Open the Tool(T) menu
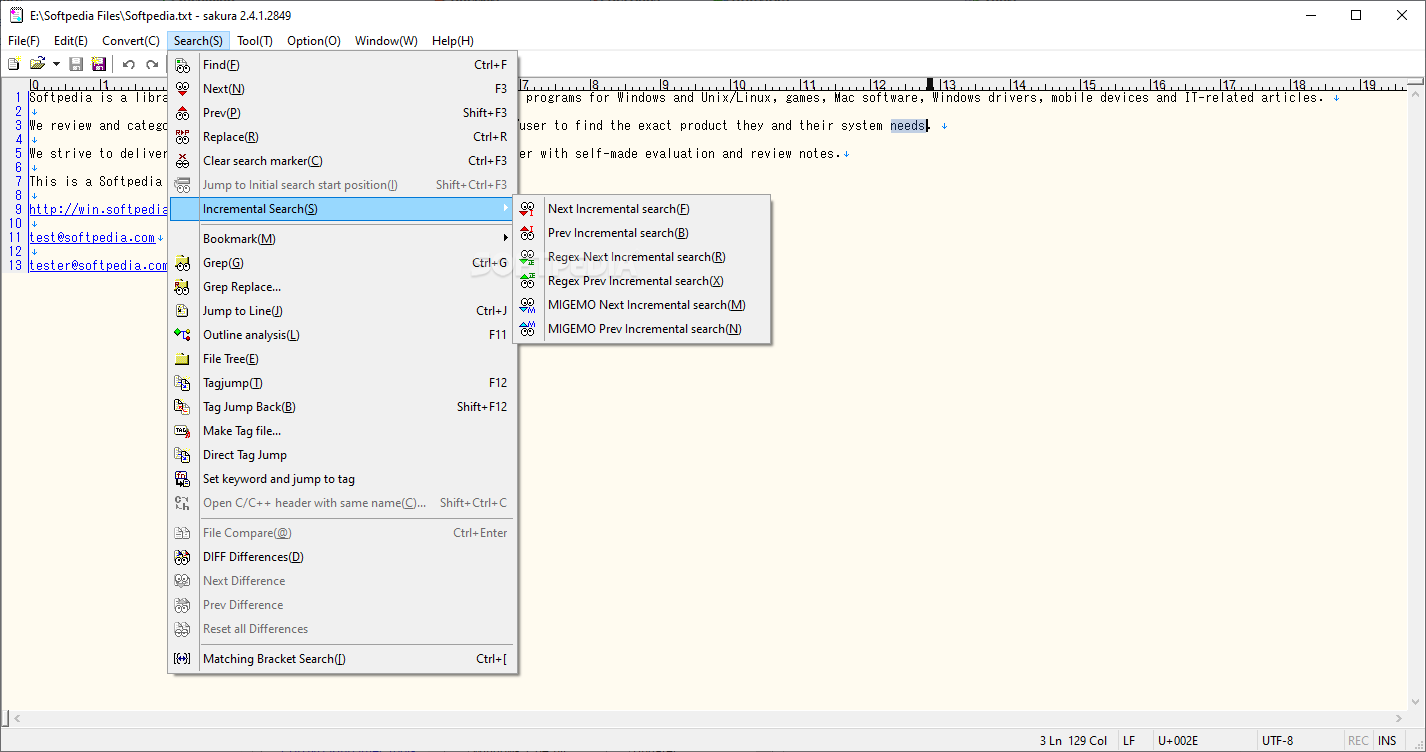The height and width of the screenshot is (752, 1426). 255,41
